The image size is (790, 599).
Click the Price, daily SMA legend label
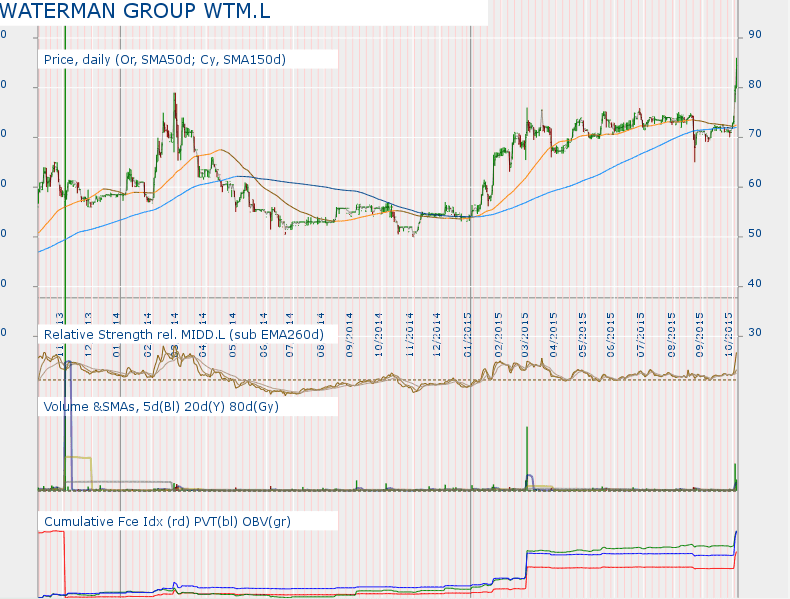tap(165, 59)
